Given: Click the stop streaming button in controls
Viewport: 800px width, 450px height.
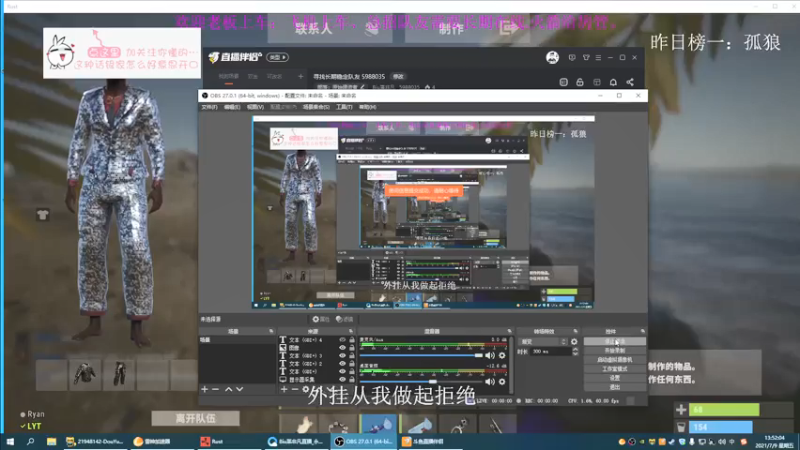Looking at the screenshot, I should (615, 341).
